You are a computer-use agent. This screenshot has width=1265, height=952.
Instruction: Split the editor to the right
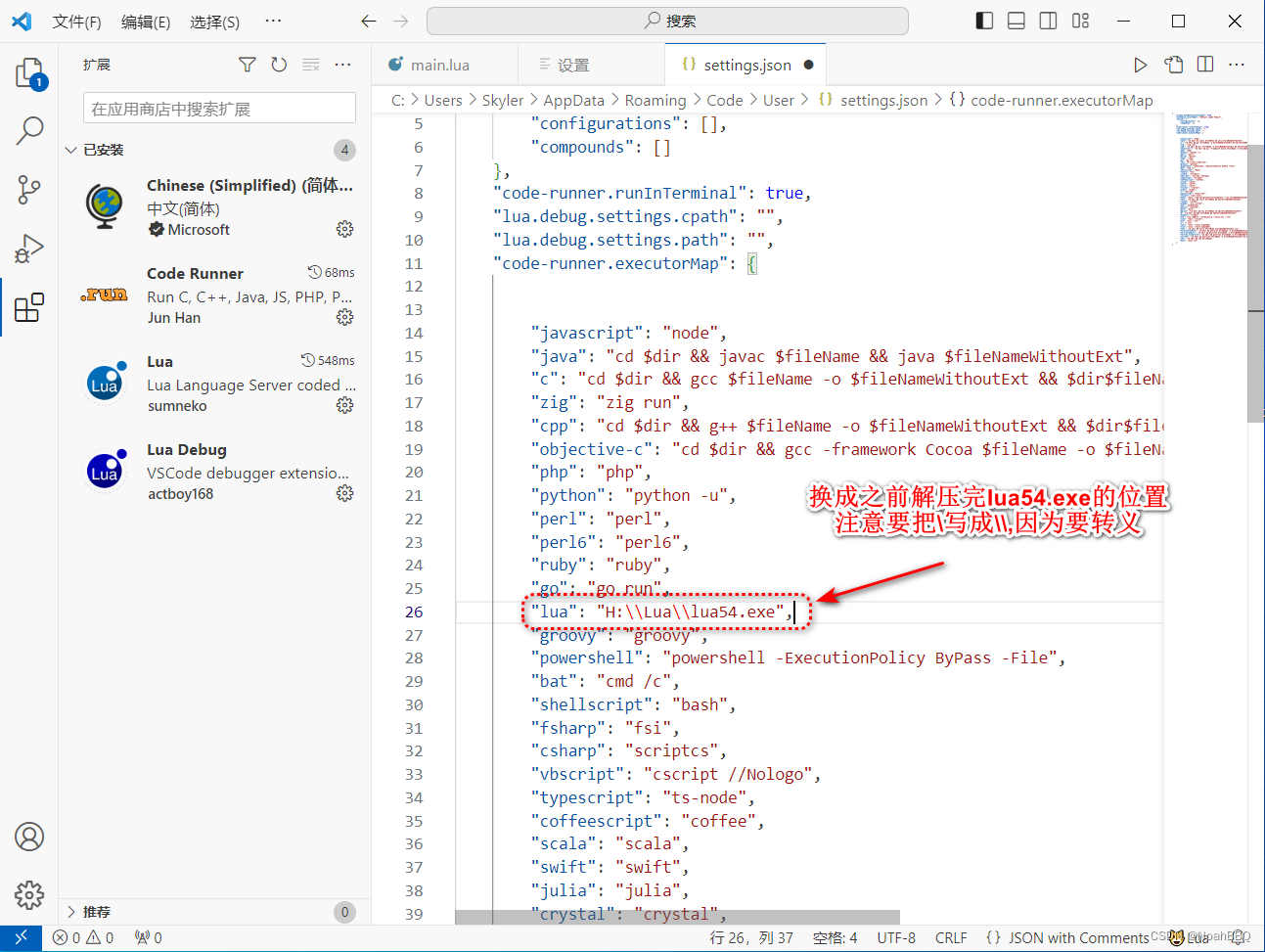pos(1205,65)
